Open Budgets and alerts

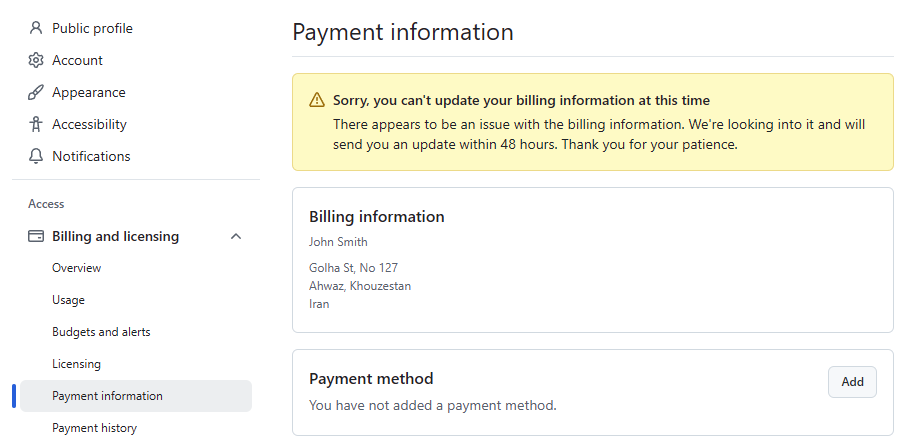point(101,332)
